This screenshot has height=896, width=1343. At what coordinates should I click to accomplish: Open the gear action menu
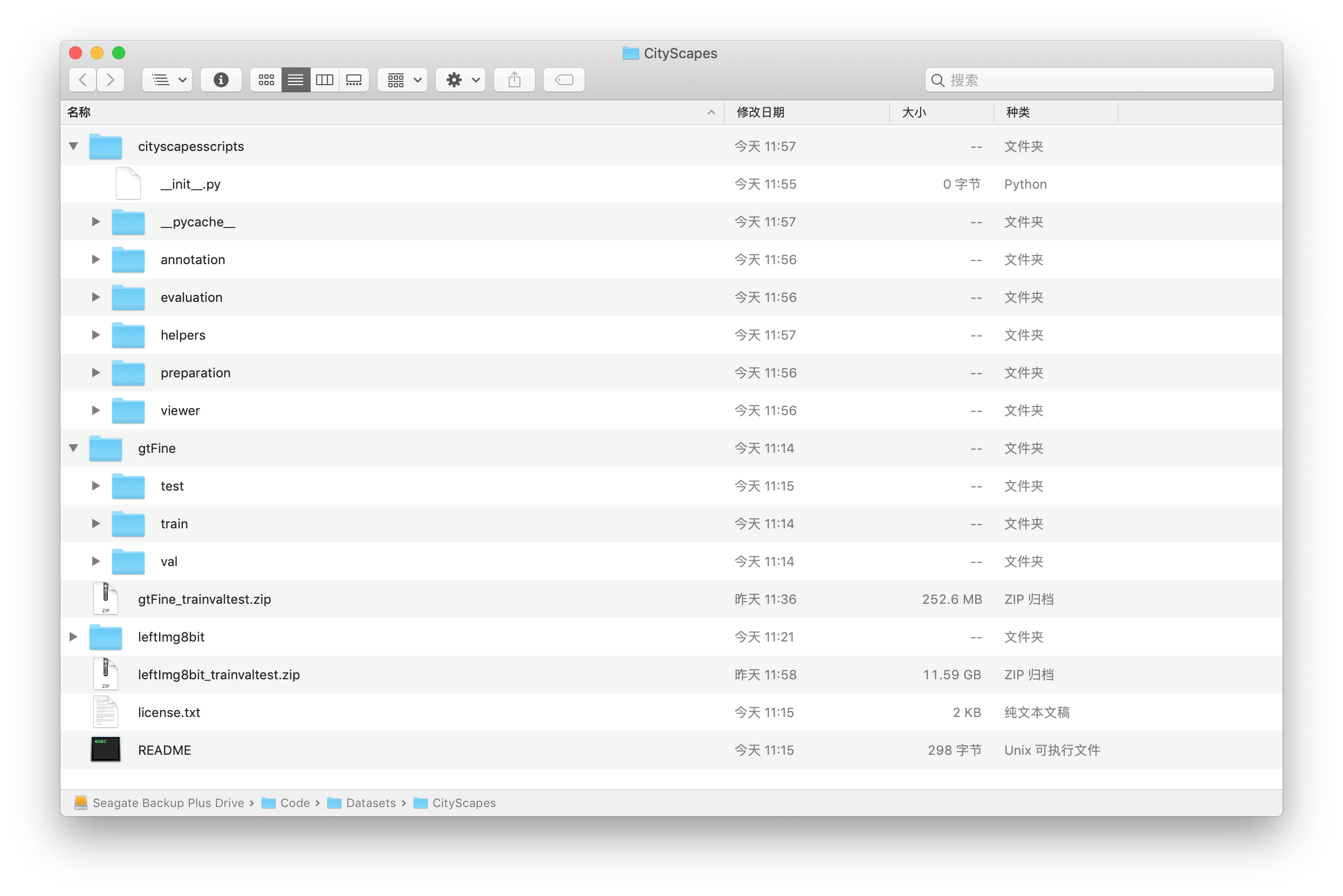(x=461, y=79)
